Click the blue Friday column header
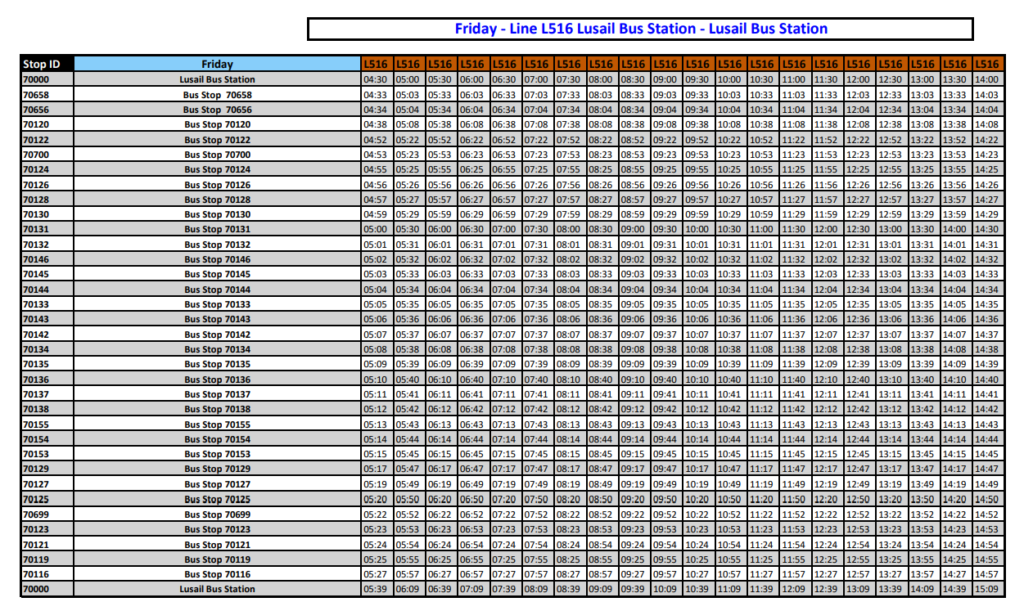The height and width of the screenshot is (611, 1024). [x=217, y=64]
